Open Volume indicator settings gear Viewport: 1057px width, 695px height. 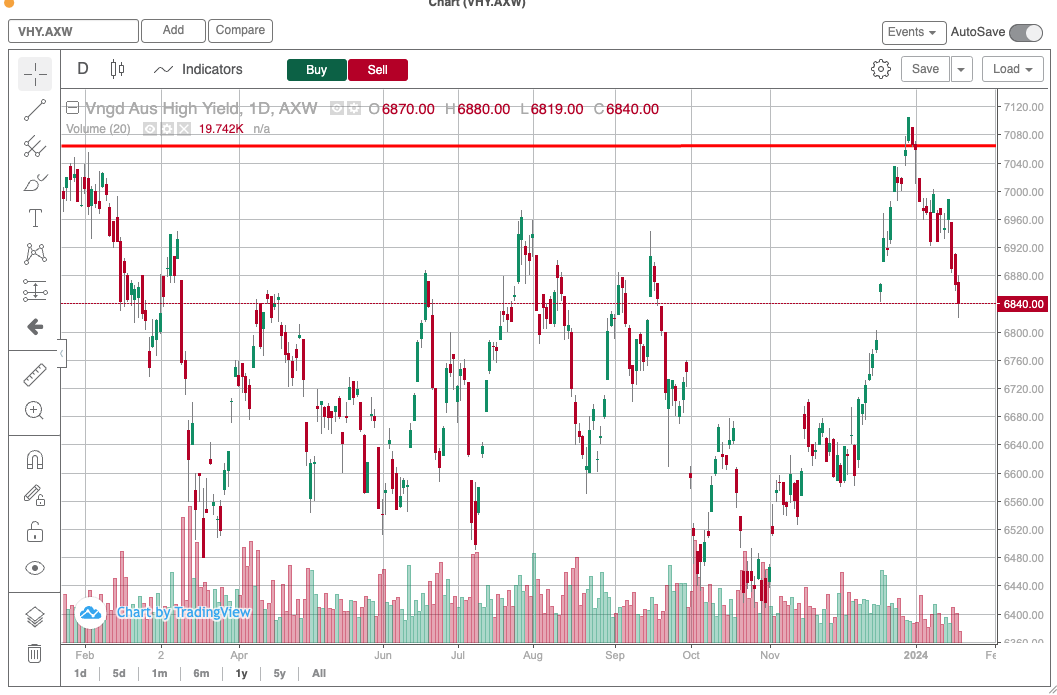click(x=167, y=128)
